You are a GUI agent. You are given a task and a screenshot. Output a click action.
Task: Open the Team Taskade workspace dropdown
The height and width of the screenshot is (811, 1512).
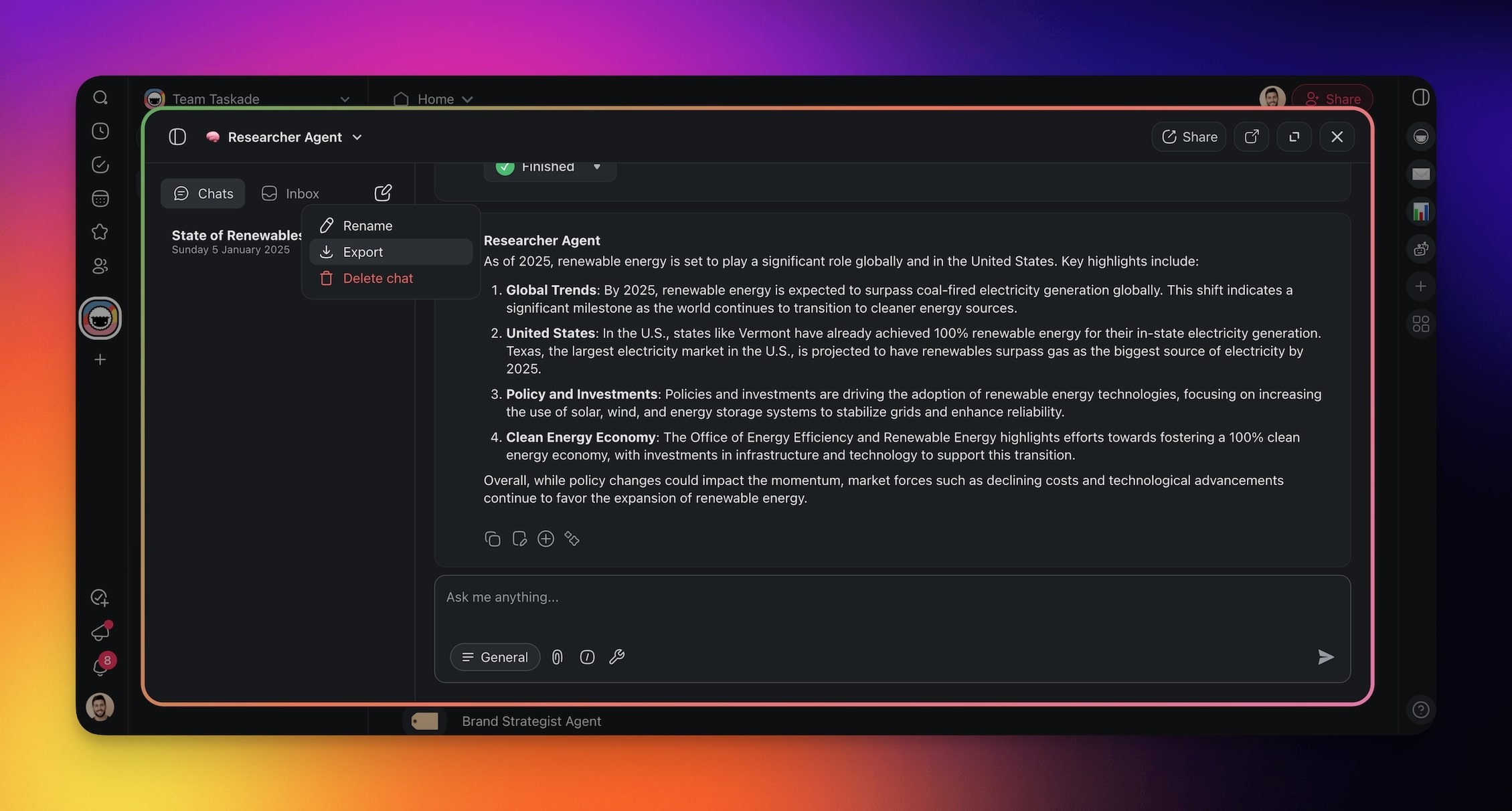345,99
